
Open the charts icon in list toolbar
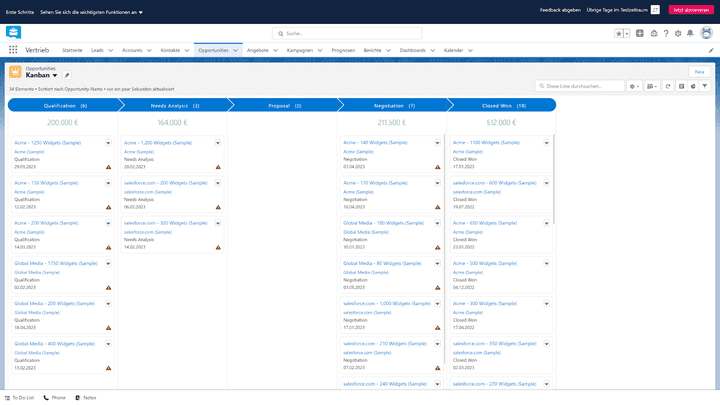coord(693,86)
